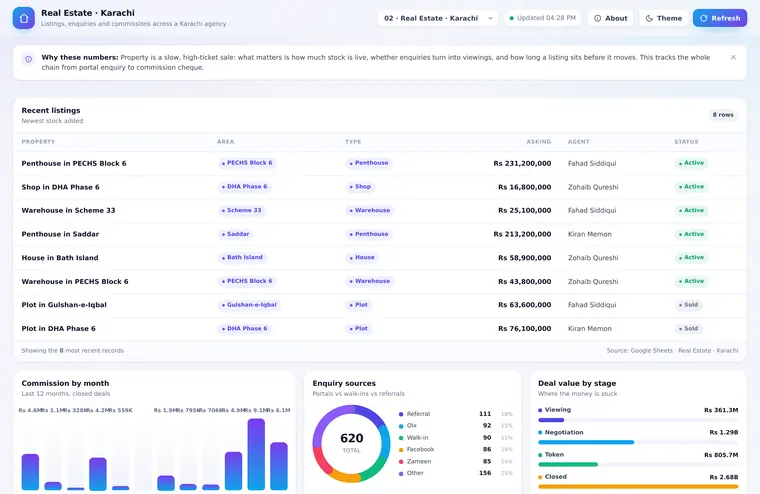Click the Viewing stage progress bar
The image size is (760, 494).
point(638,420)
